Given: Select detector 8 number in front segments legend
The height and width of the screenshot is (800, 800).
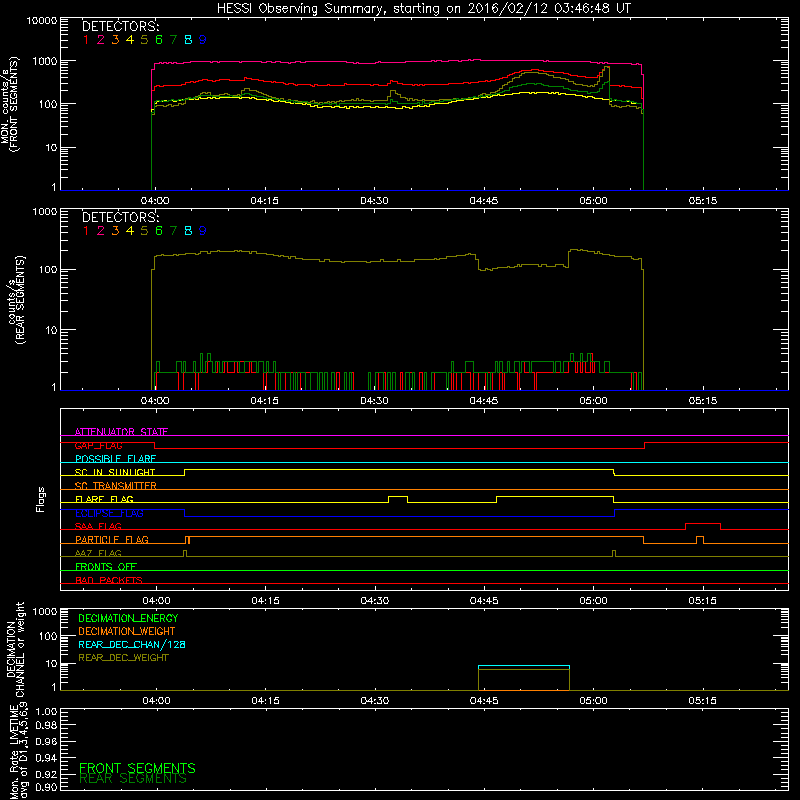Looking at the screenshot, I should 188,40.
